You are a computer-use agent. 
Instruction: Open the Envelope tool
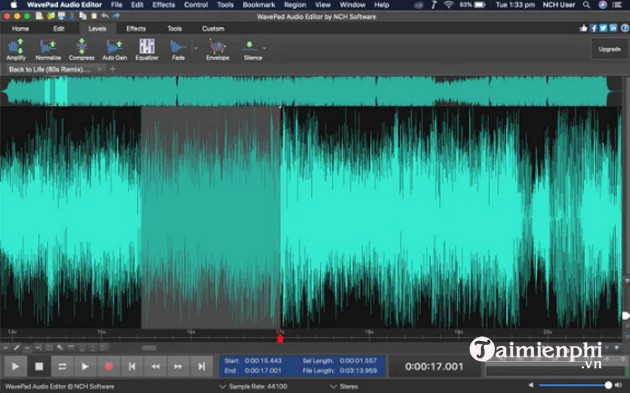pyautogui.click(x=217, y=49)
